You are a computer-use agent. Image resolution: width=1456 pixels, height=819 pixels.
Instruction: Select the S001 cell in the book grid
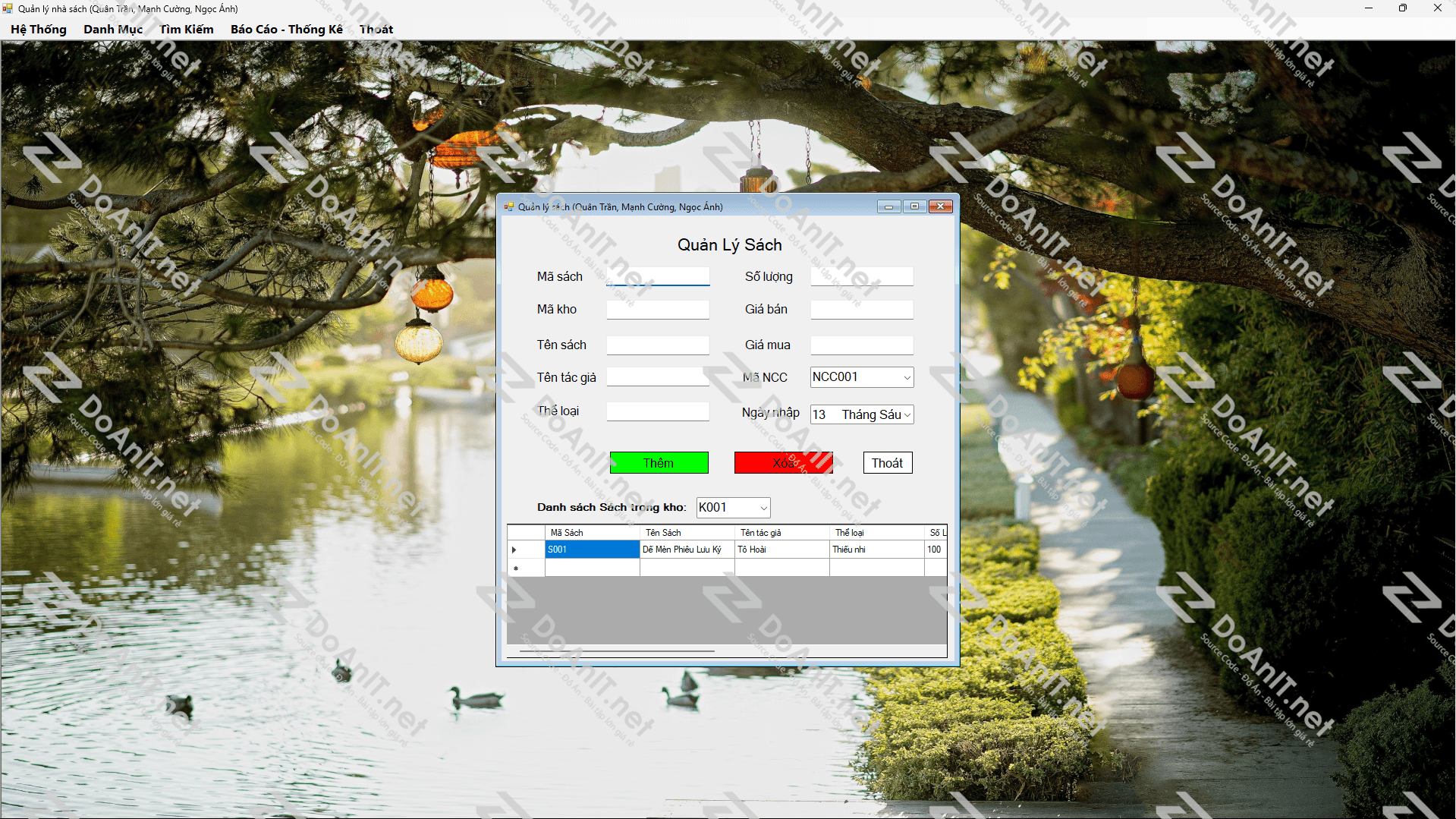592,550
